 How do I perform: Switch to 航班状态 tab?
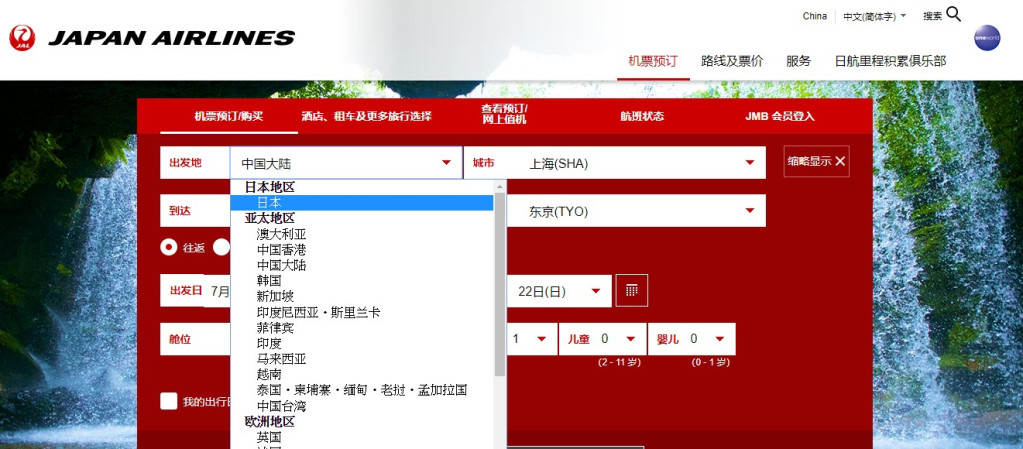tap(642, 116)
